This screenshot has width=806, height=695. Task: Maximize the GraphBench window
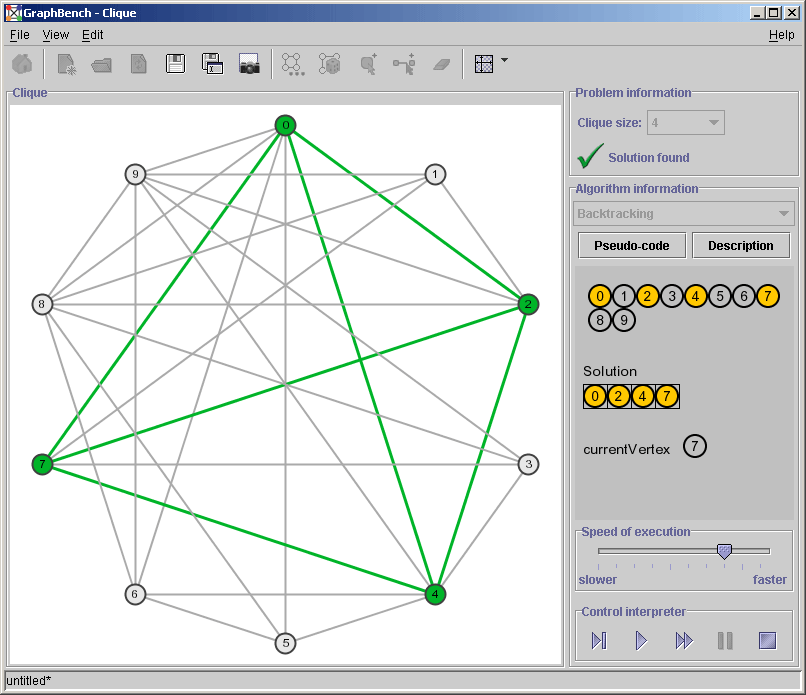tap(774, 13)
